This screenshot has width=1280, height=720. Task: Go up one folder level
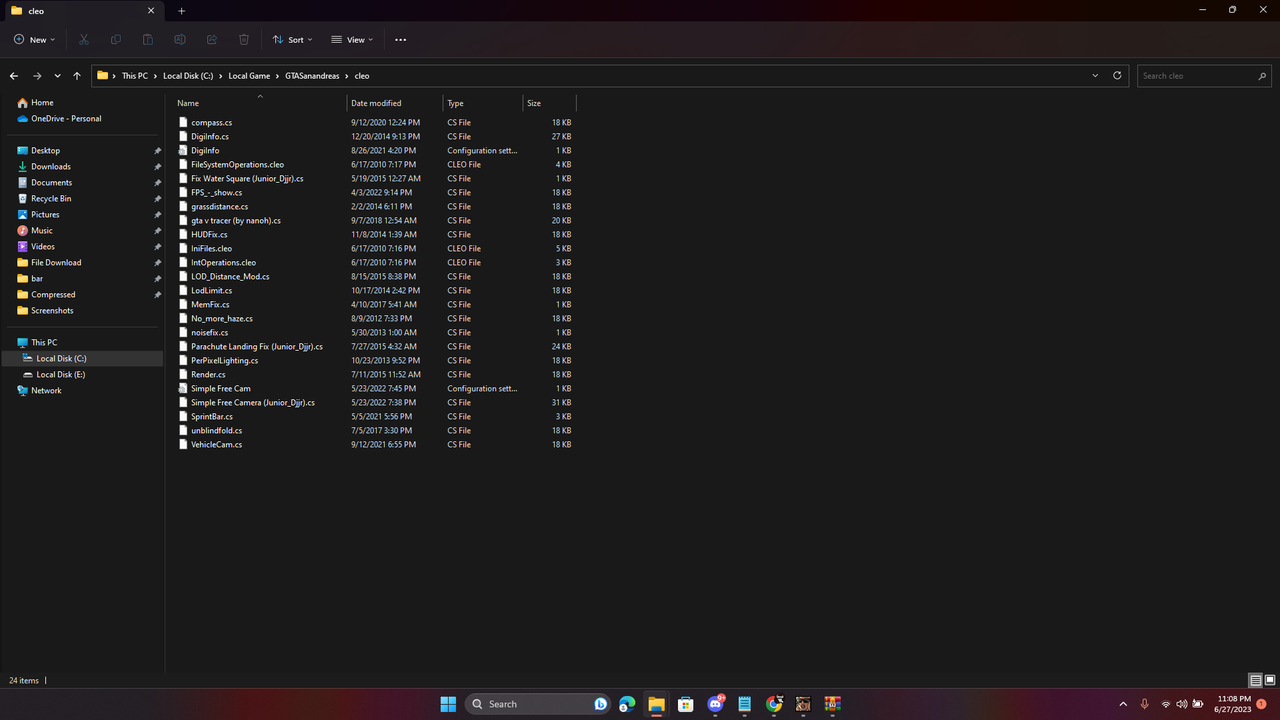click(x=77, y=76)
